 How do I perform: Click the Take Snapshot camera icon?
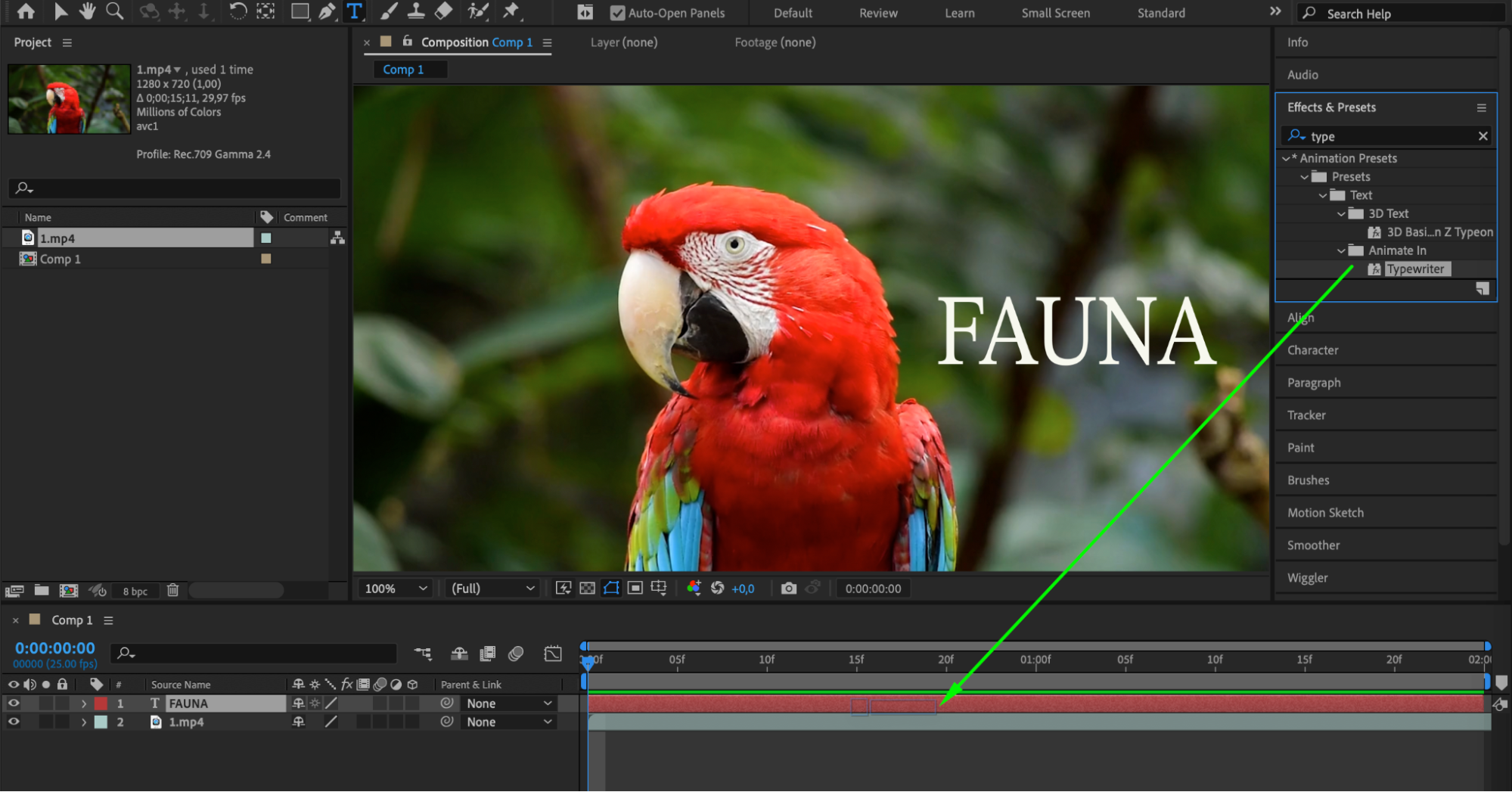788,589
